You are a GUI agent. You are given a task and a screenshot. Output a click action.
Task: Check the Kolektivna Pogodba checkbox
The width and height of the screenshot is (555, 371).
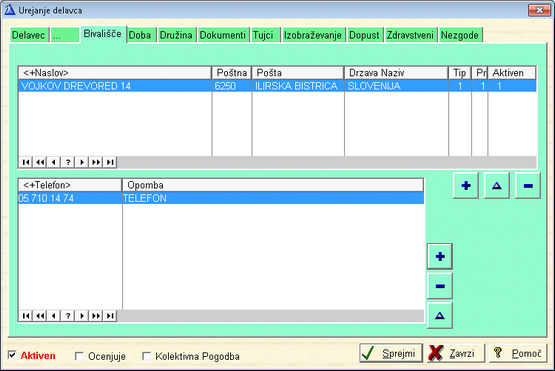[146, 356]
